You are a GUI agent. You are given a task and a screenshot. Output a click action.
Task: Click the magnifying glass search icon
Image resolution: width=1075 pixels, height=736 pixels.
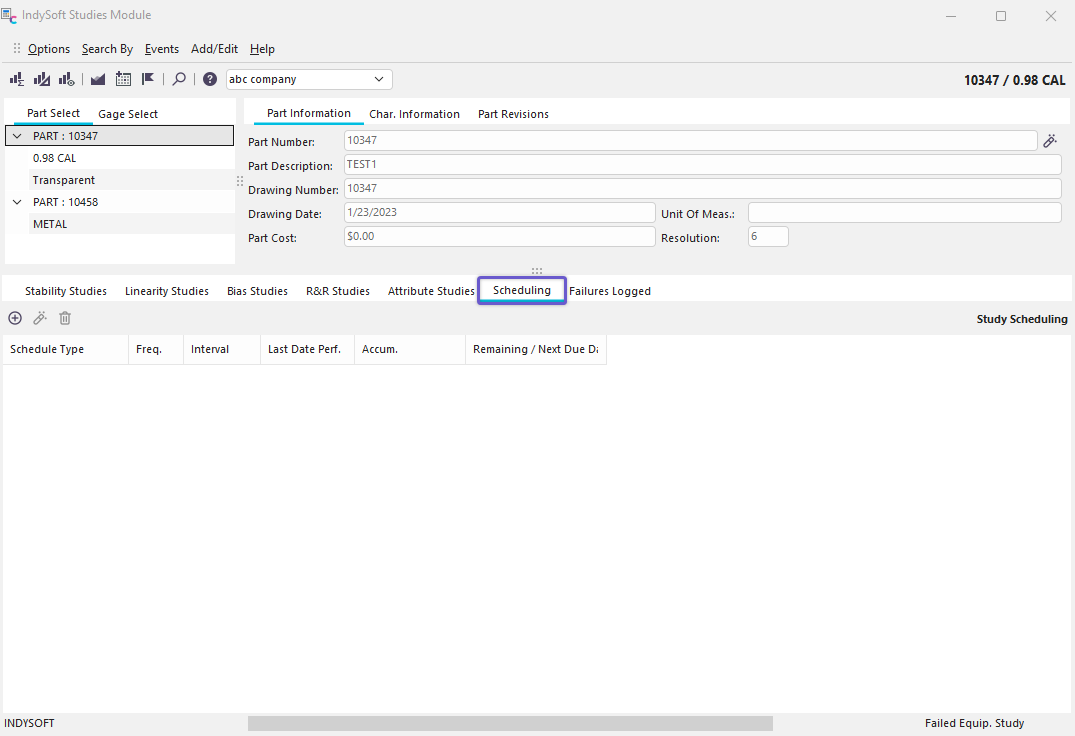179,79
